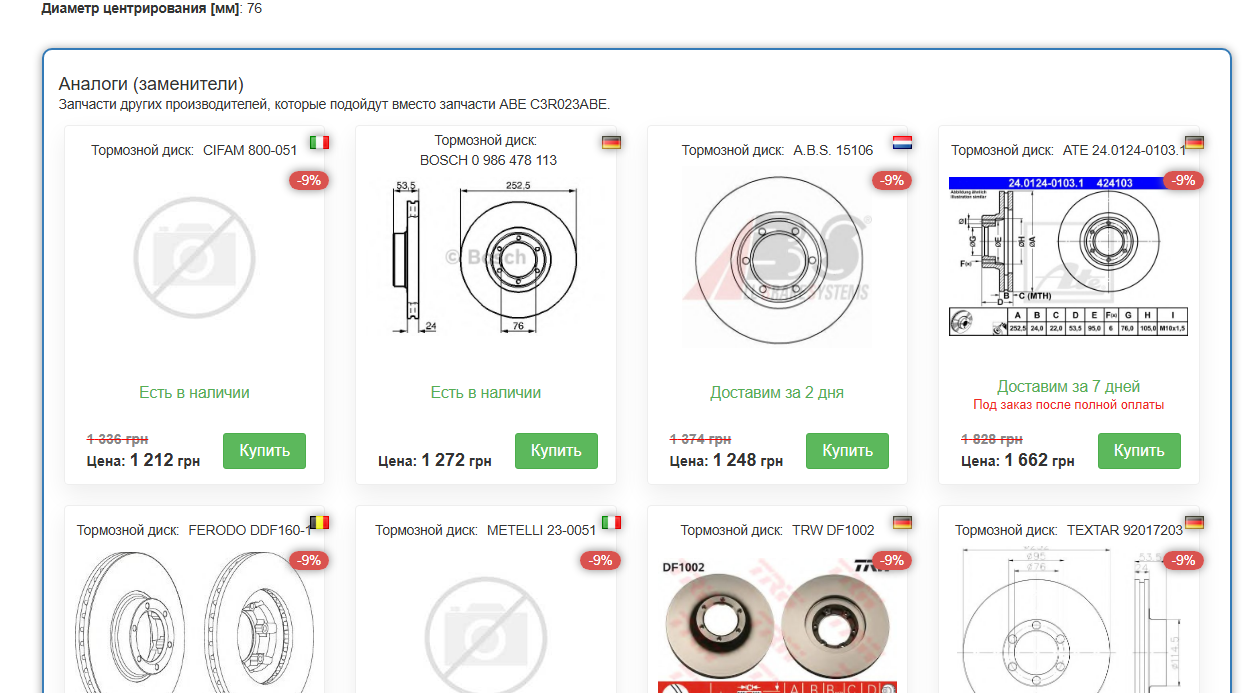The image size is (1252, 693).
Task: Click the -9% discount badge on the A.B.S. card
Action: 892,180
